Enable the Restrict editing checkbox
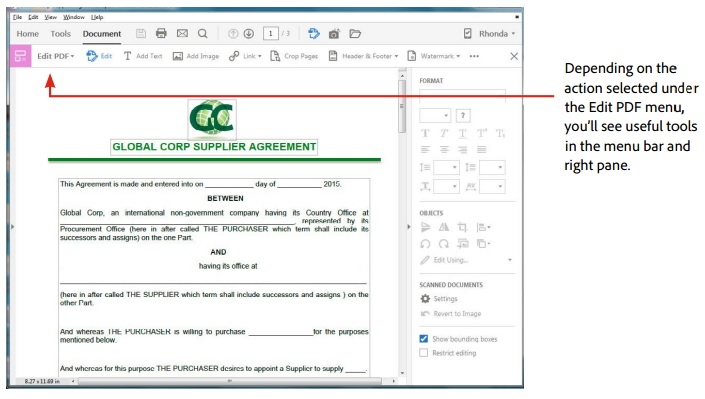The image size is (705, 399). (x=424, y=353)
